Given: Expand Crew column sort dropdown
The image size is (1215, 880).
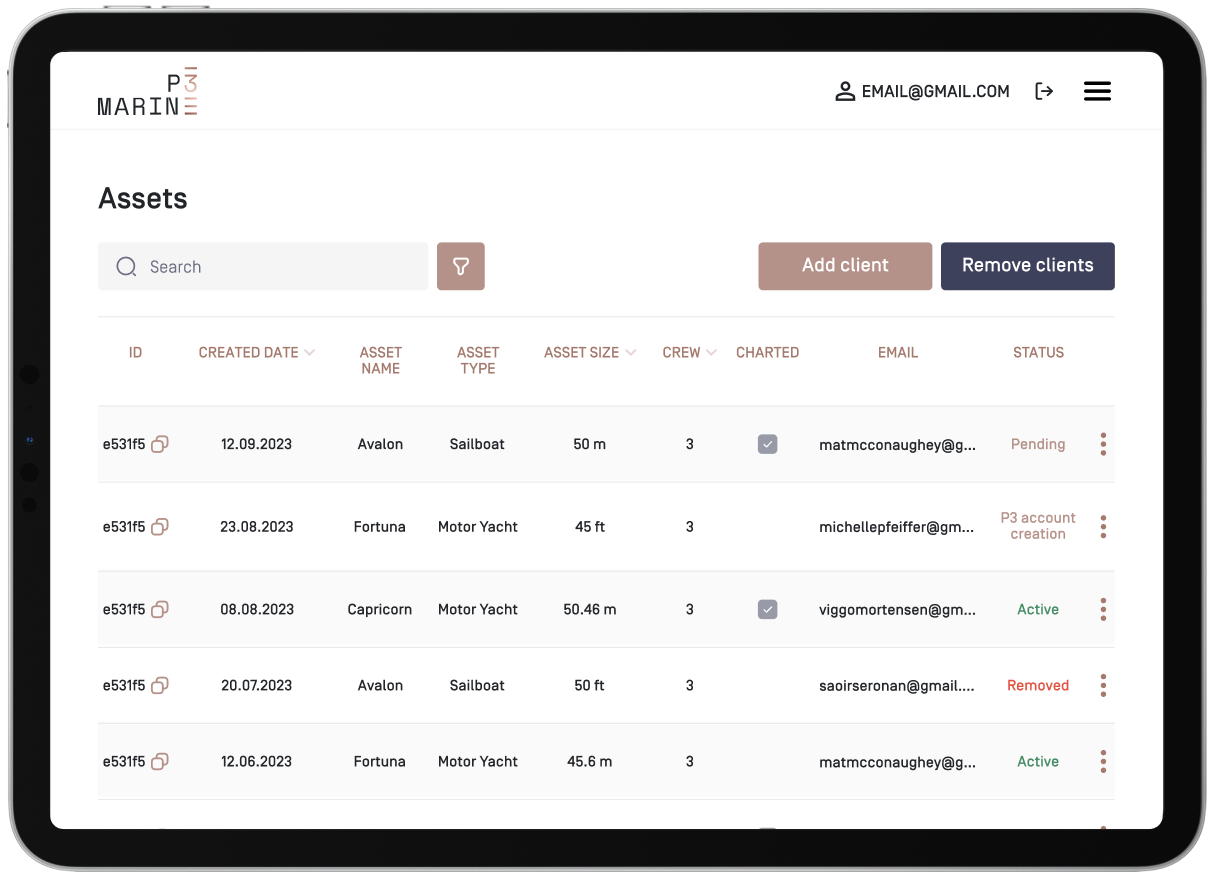Looking at the screenshot, I should point(711,353).
